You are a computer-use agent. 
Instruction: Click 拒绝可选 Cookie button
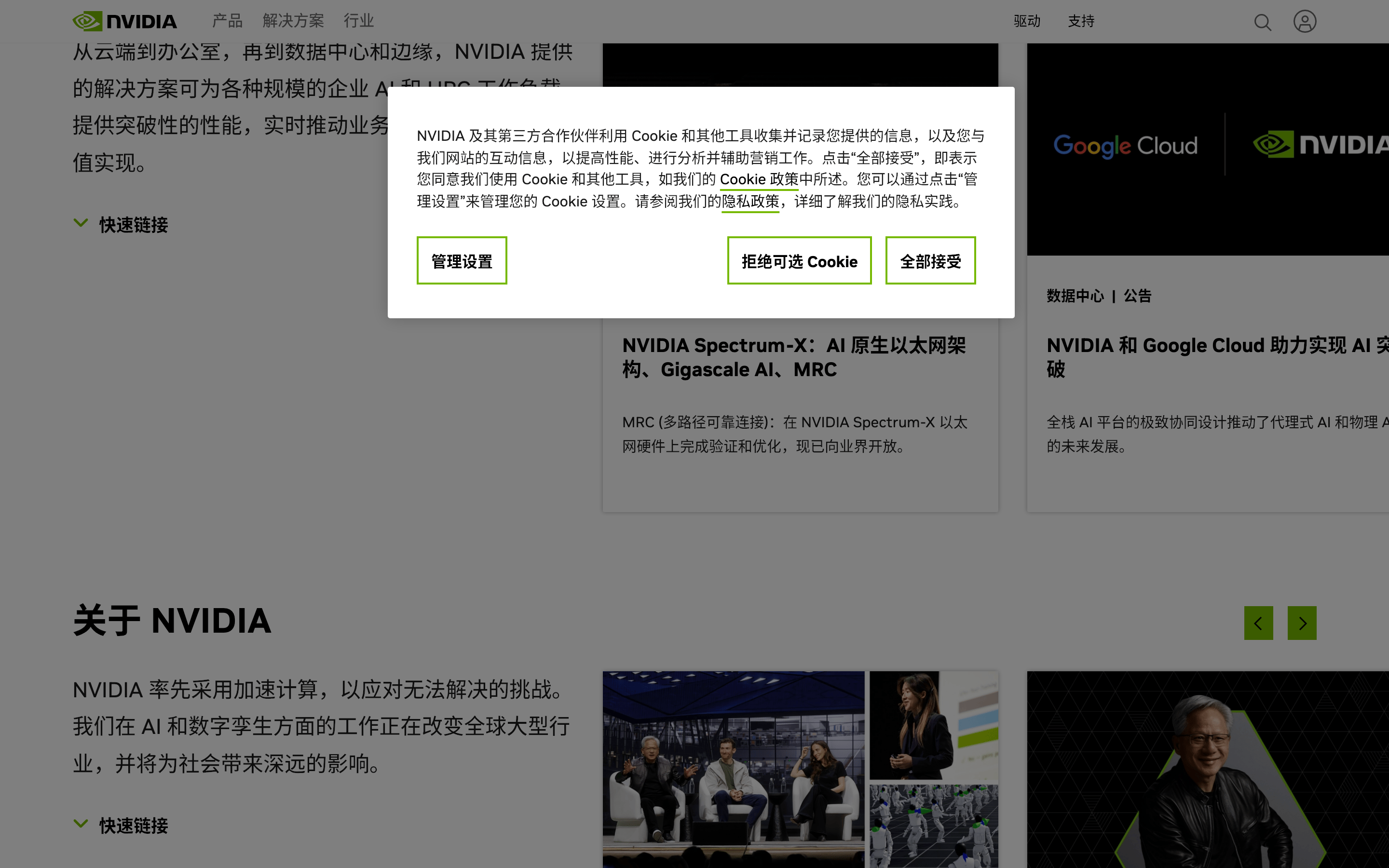point(799,260)
